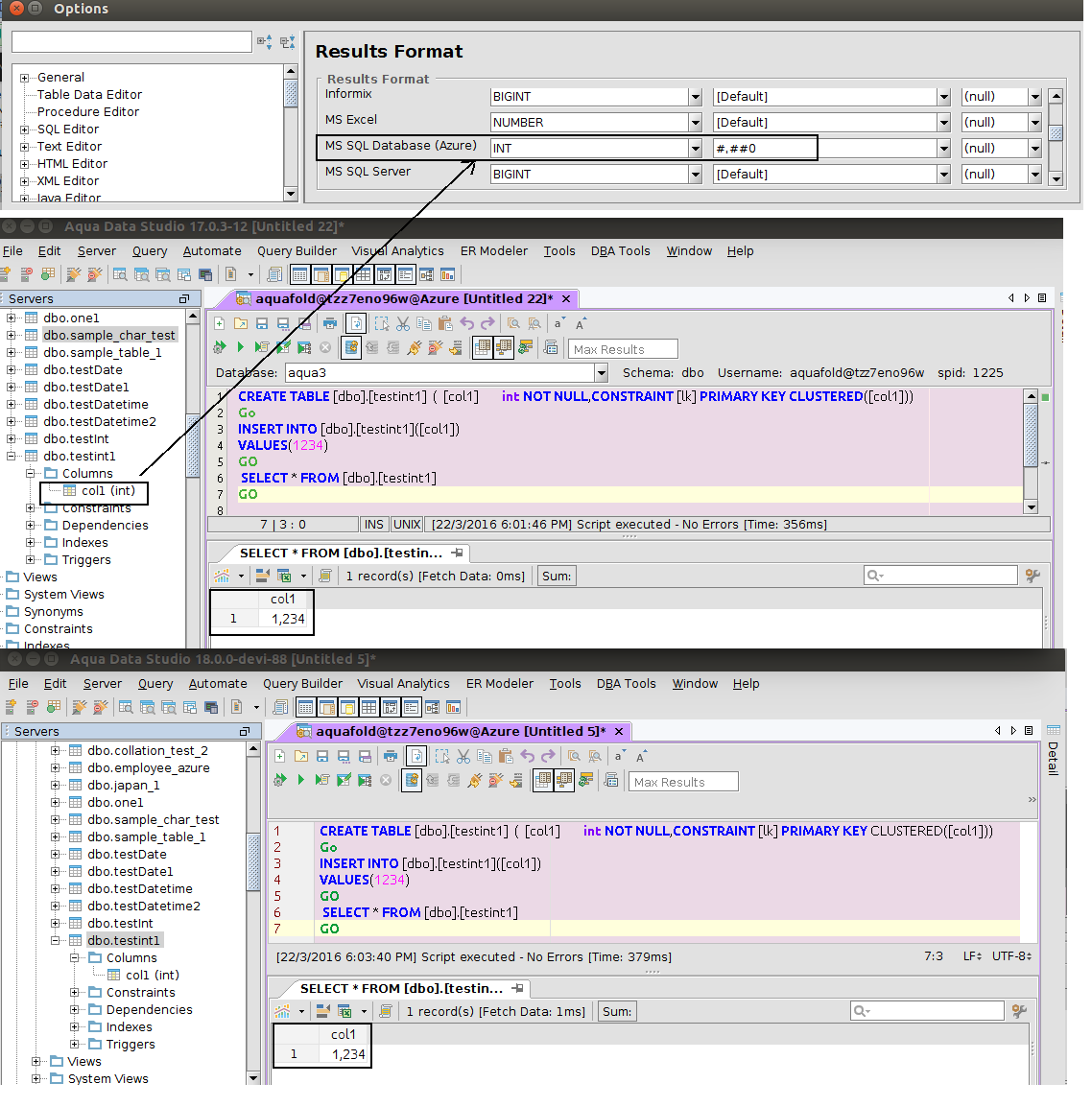Open bar chart icon in version 17 main toolbar
The image size is (1092, 1107).
point(448,274)
